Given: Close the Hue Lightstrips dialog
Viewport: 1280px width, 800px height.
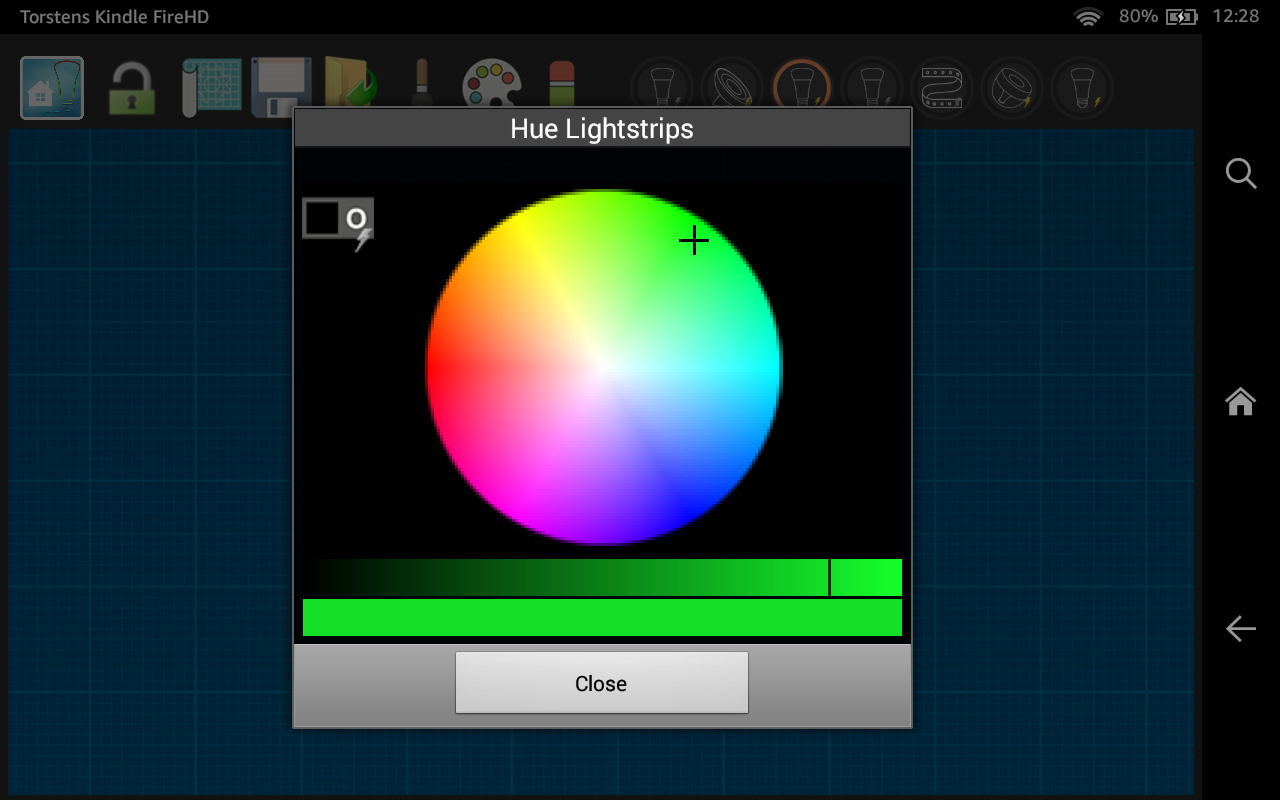Looking at the screenshot, I should tap(601, 683).
